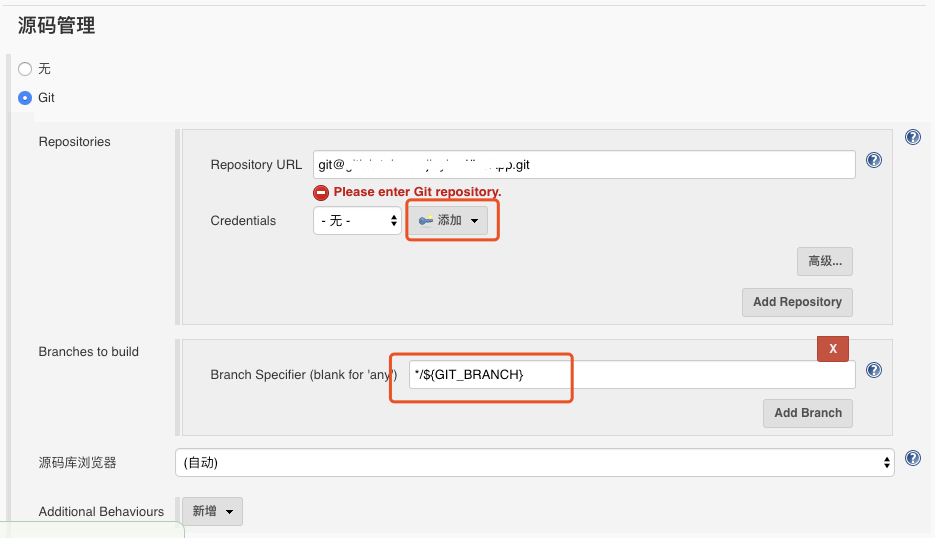Click help icon beside Repository URL field

pyautogui.click(x=874, y=160)
